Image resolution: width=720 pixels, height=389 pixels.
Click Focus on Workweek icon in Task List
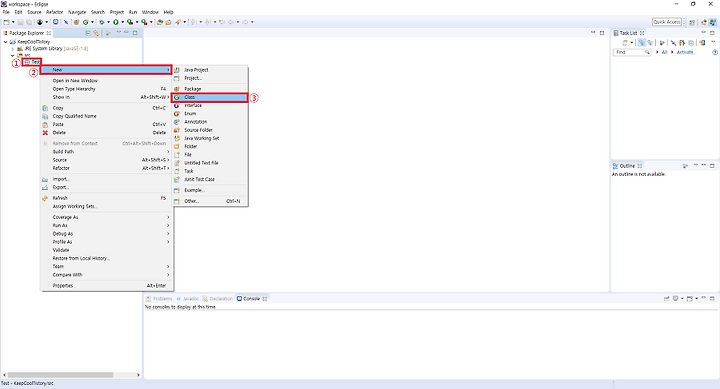click(x=662, y=42)
